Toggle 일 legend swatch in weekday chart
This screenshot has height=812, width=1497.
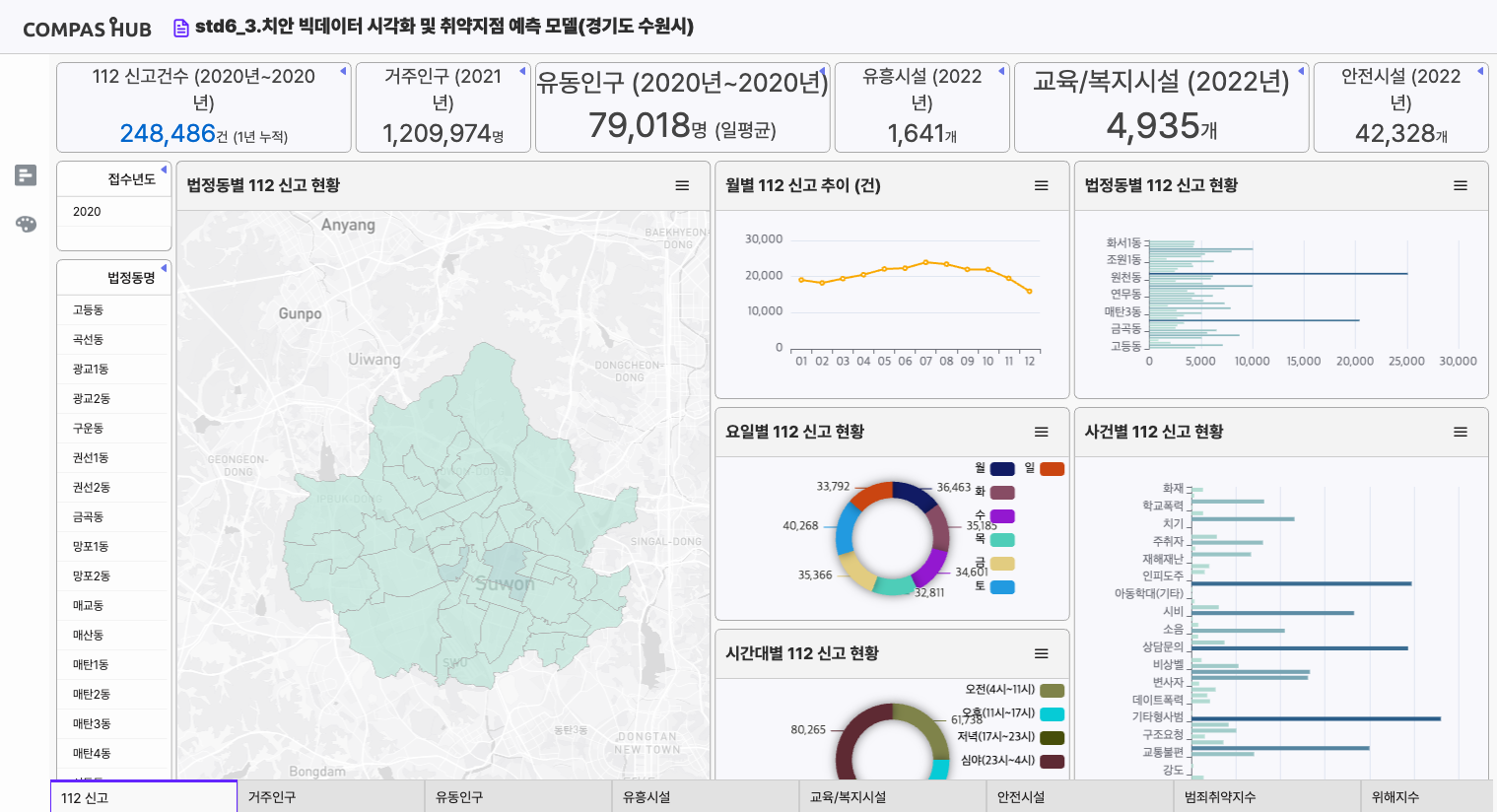pyautogui.click(x=1052, y=469)
